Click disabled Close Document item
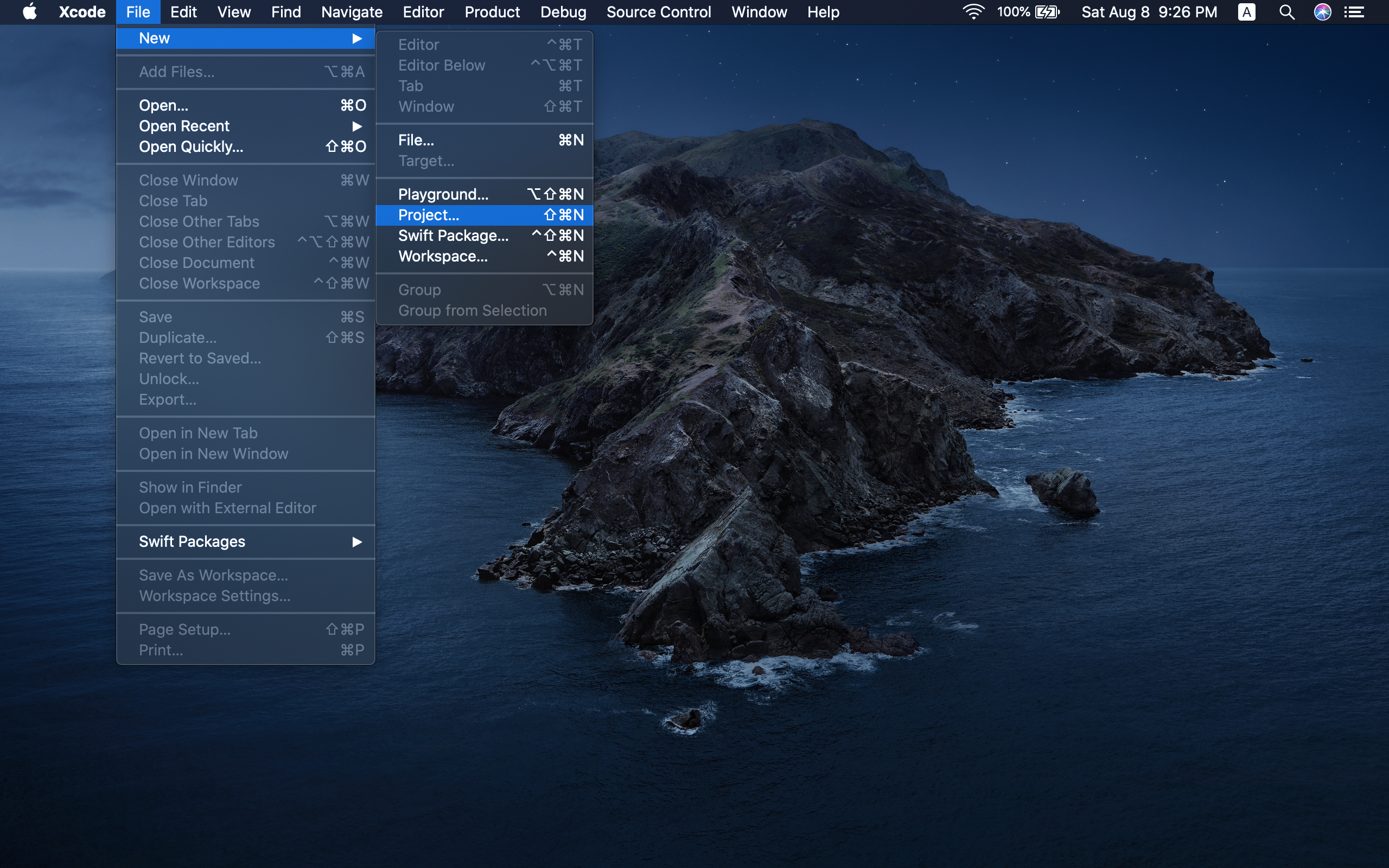The width and height of the screenshot is (1389, 868). click(246, 263)
